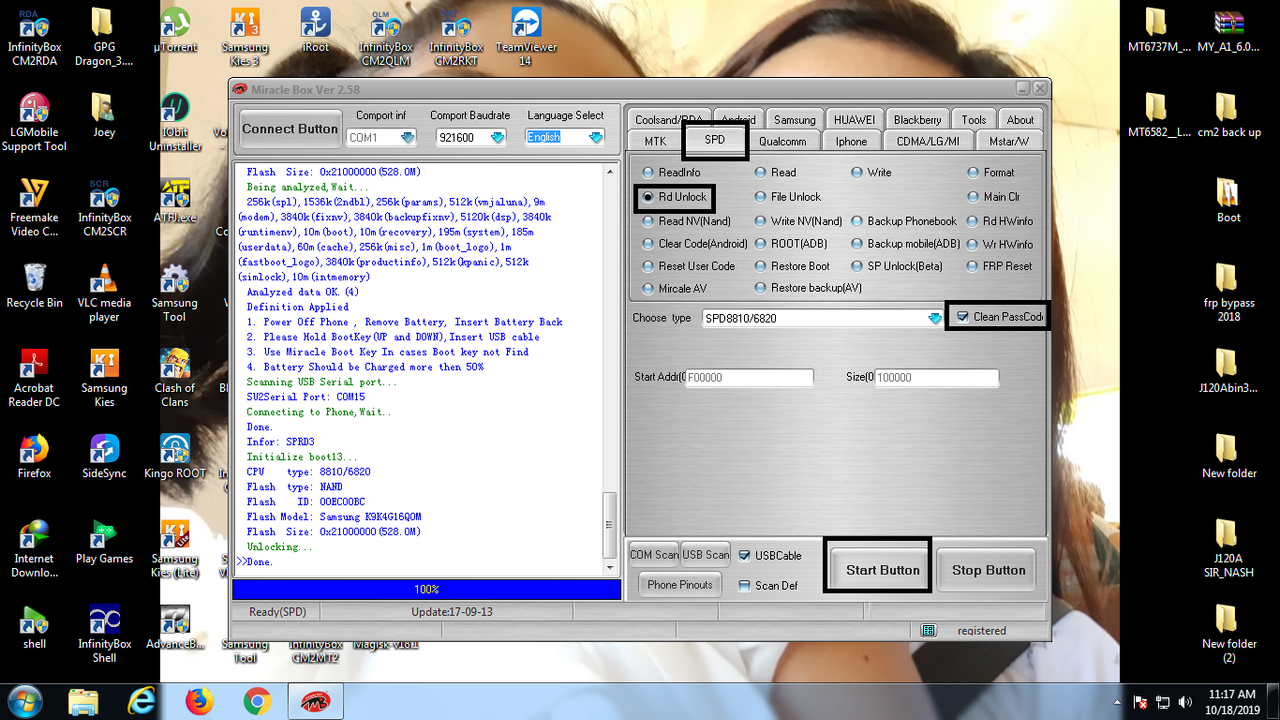Open Google Chrome from the taskbar
Image resolution: width=1280 pixels, height=720 pixels.
click(257, 702)
